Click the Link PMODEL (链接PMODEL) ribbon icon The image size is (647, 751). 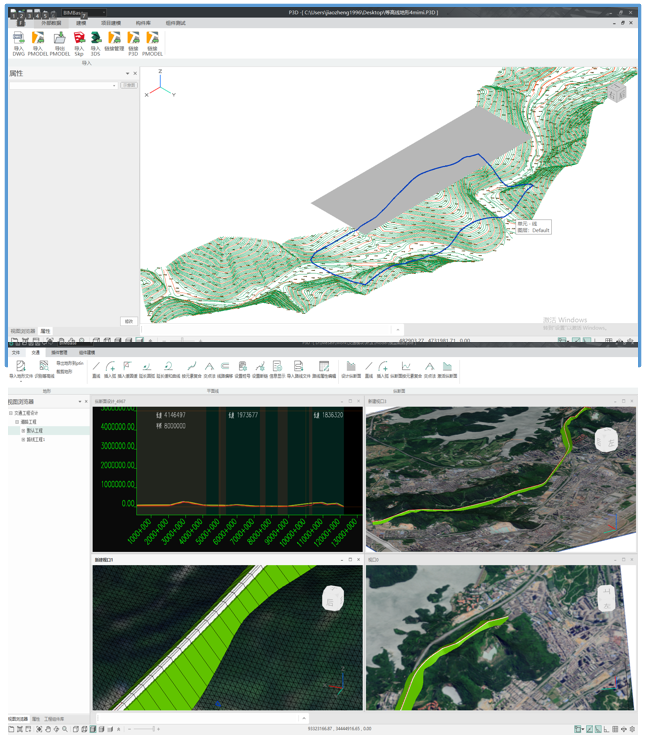tap(152, 43)
